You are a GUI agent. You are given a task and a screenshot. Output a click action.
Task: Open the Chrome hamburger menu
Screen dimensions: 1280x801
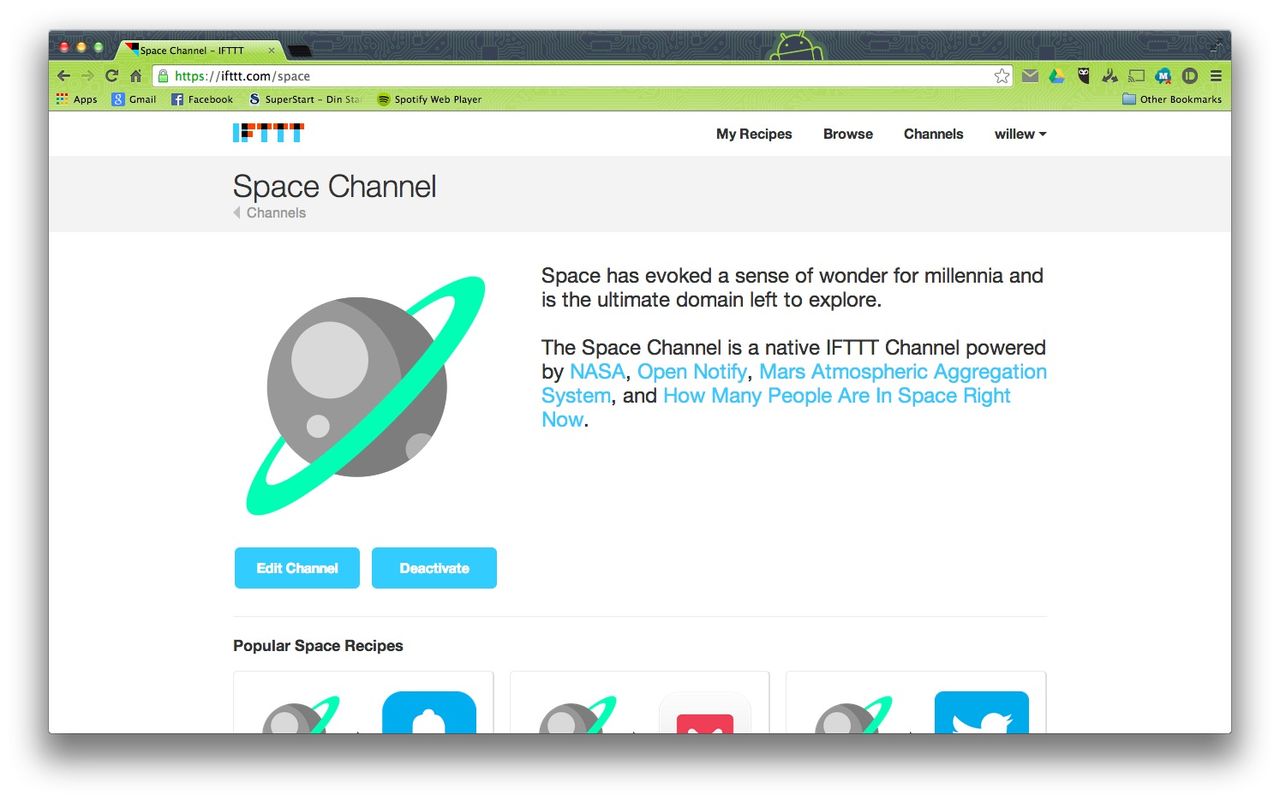(x=1216, y=76)
